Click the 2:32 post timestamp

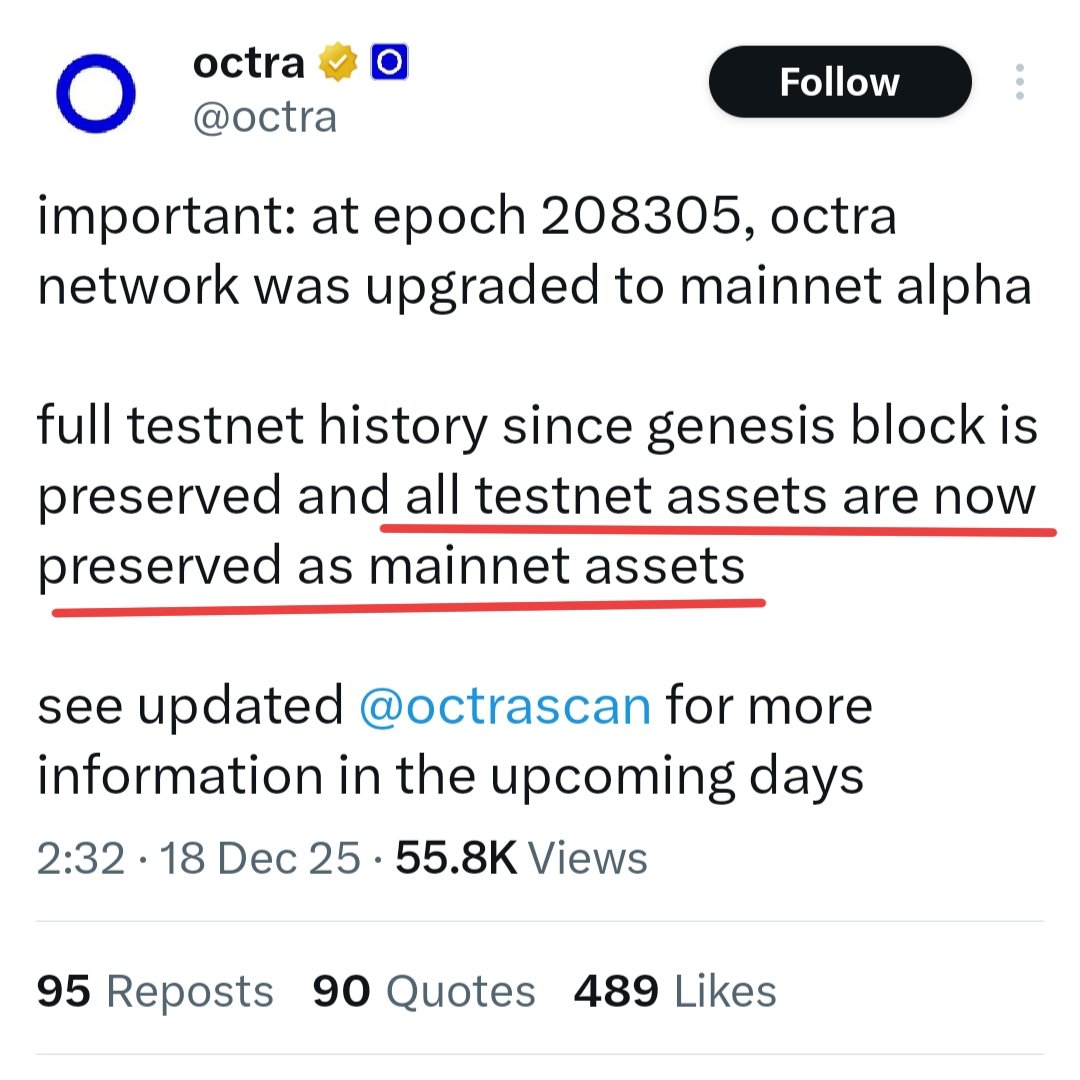(x=80, y=859)
